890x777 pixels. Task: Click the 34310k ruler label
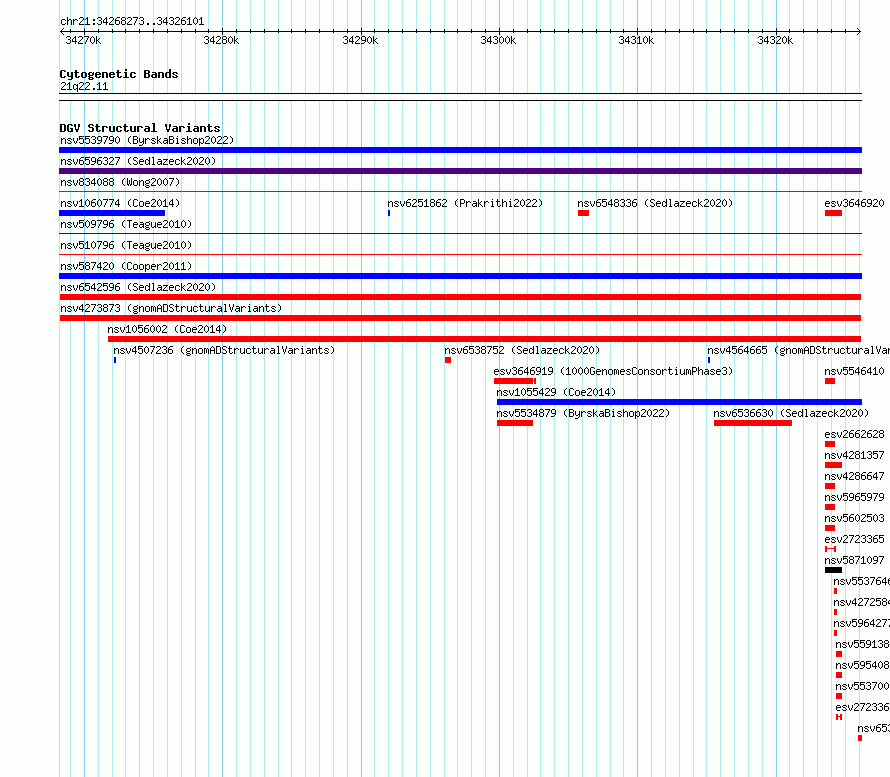click(636, 40)
